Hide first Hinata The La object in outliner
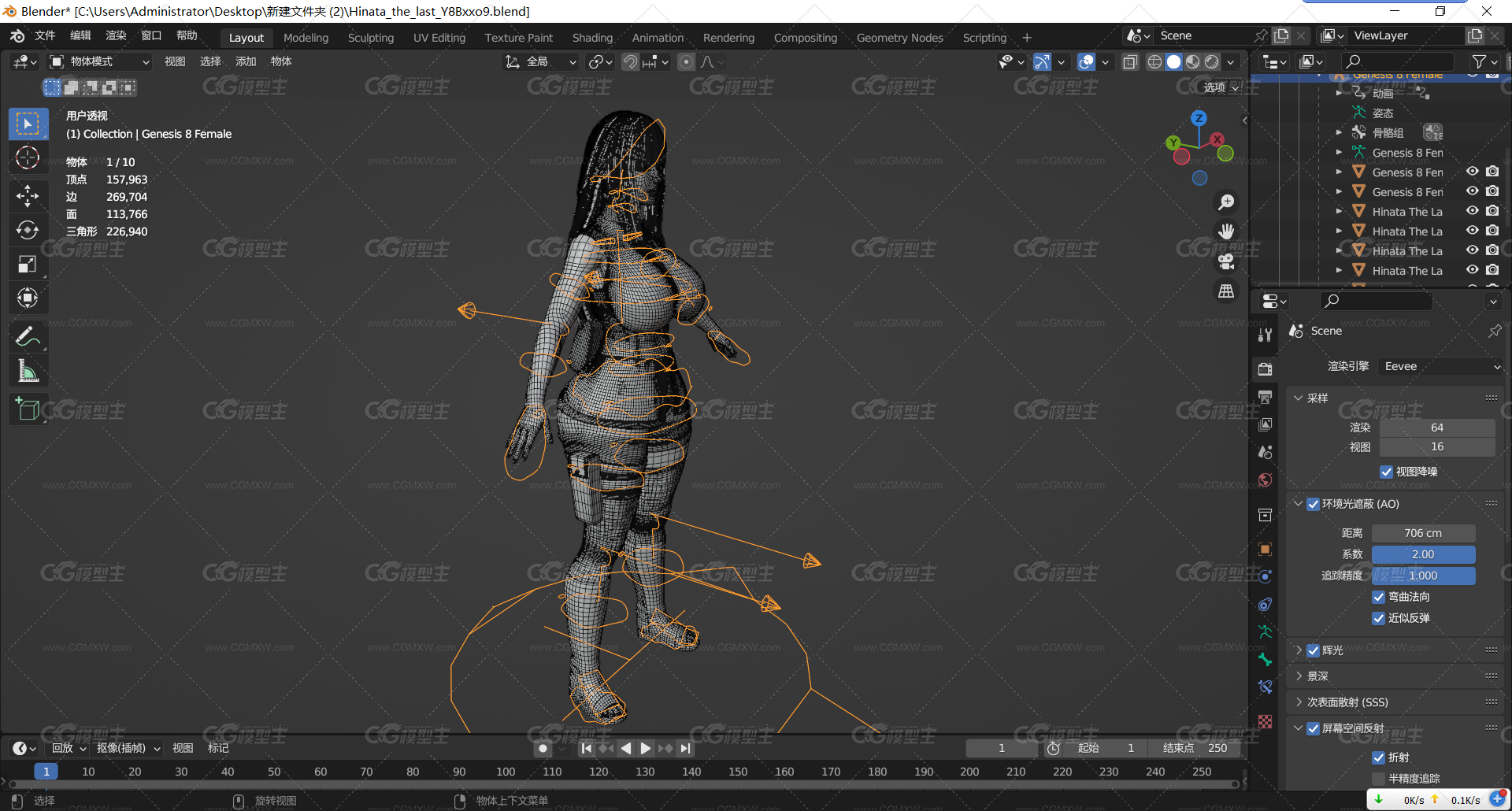Image resolution: width=1512 pixels, height=811 pixels. [1472, 211]
